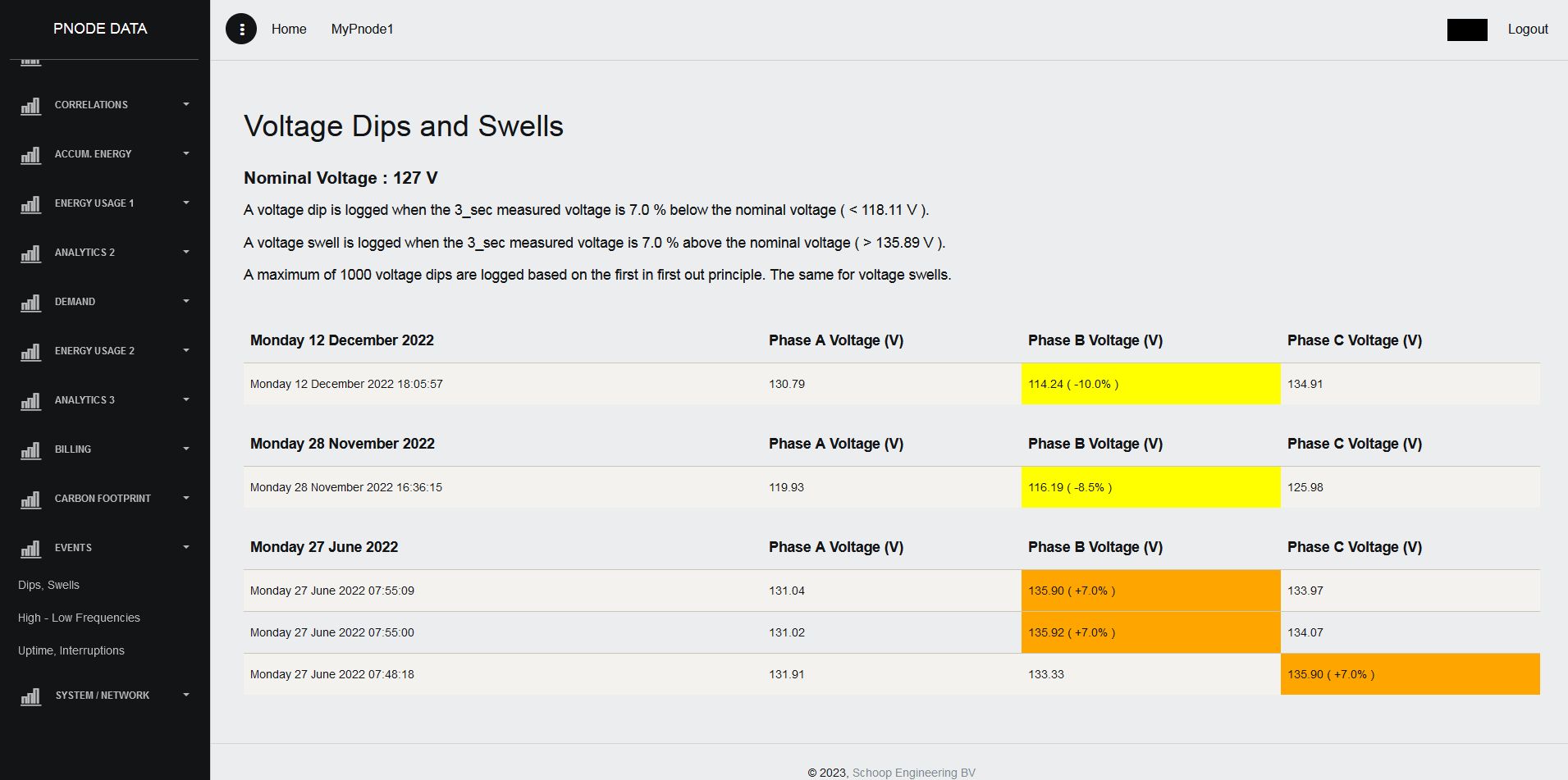Open the MyPnode1 navigation item
Screen dimensions: 1568x780
pyautogui.click(x=362, y=30)
